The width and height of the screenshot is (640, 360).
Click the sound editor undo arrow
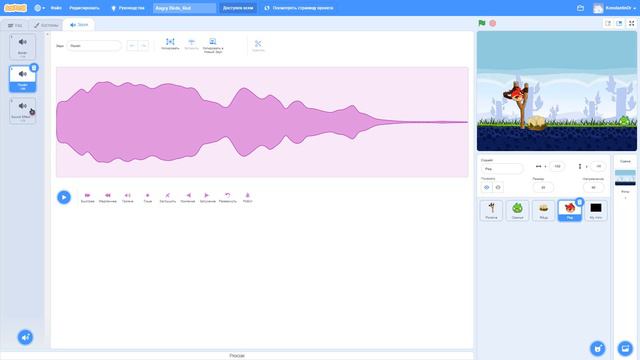(x=132, y=46)
